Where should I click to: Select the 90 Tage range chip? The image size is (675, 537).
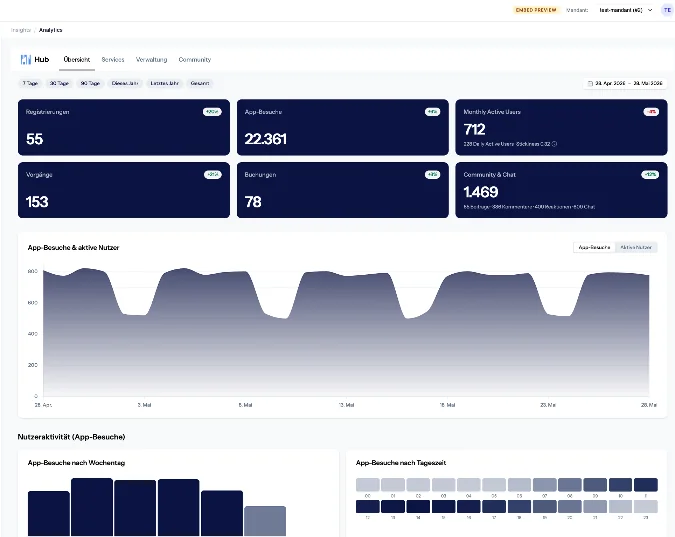click(90, 83)
